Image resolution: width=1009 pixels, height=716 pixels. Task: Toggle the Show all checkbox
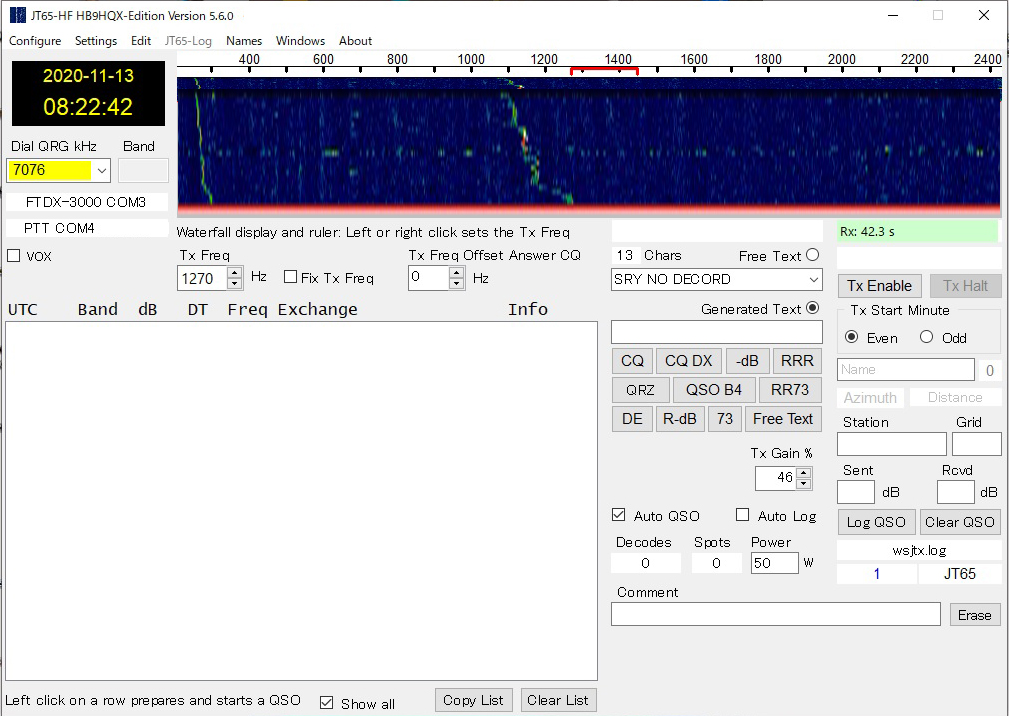[x=327, y=702]
